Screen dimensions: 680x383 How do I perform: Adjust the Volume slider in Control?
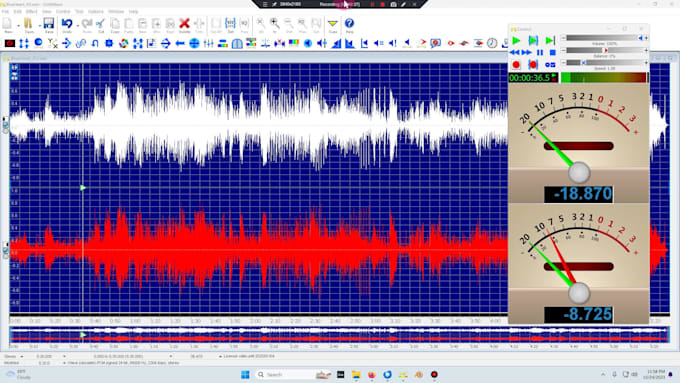[605, 38]
